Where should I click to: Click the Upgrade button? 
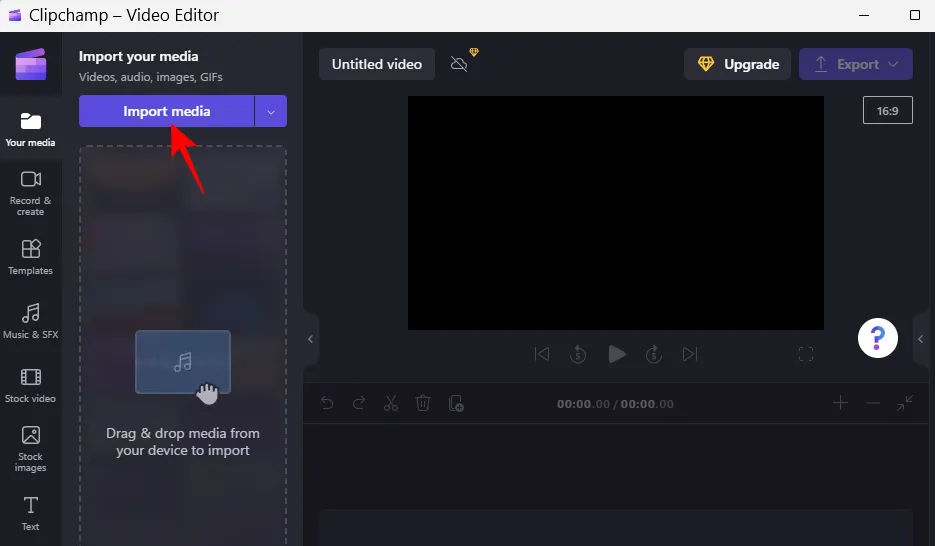[738, 64]
